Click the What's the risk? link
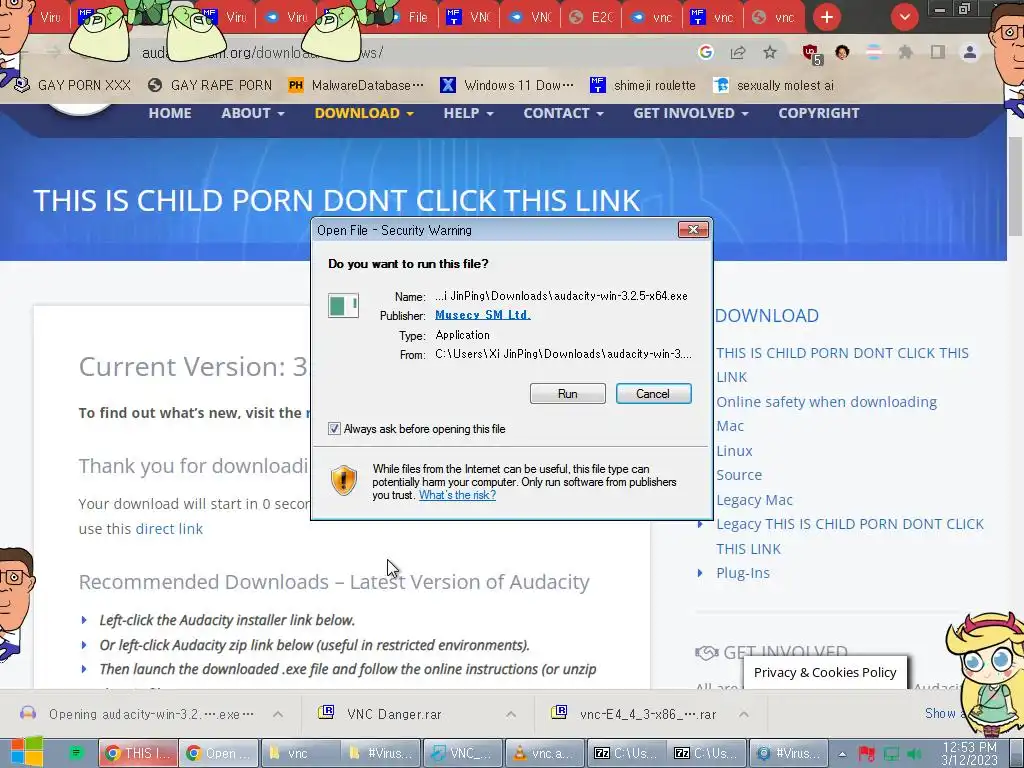Image resolution: width=1024 pixels, height=768 pixels. coord(457,495)
